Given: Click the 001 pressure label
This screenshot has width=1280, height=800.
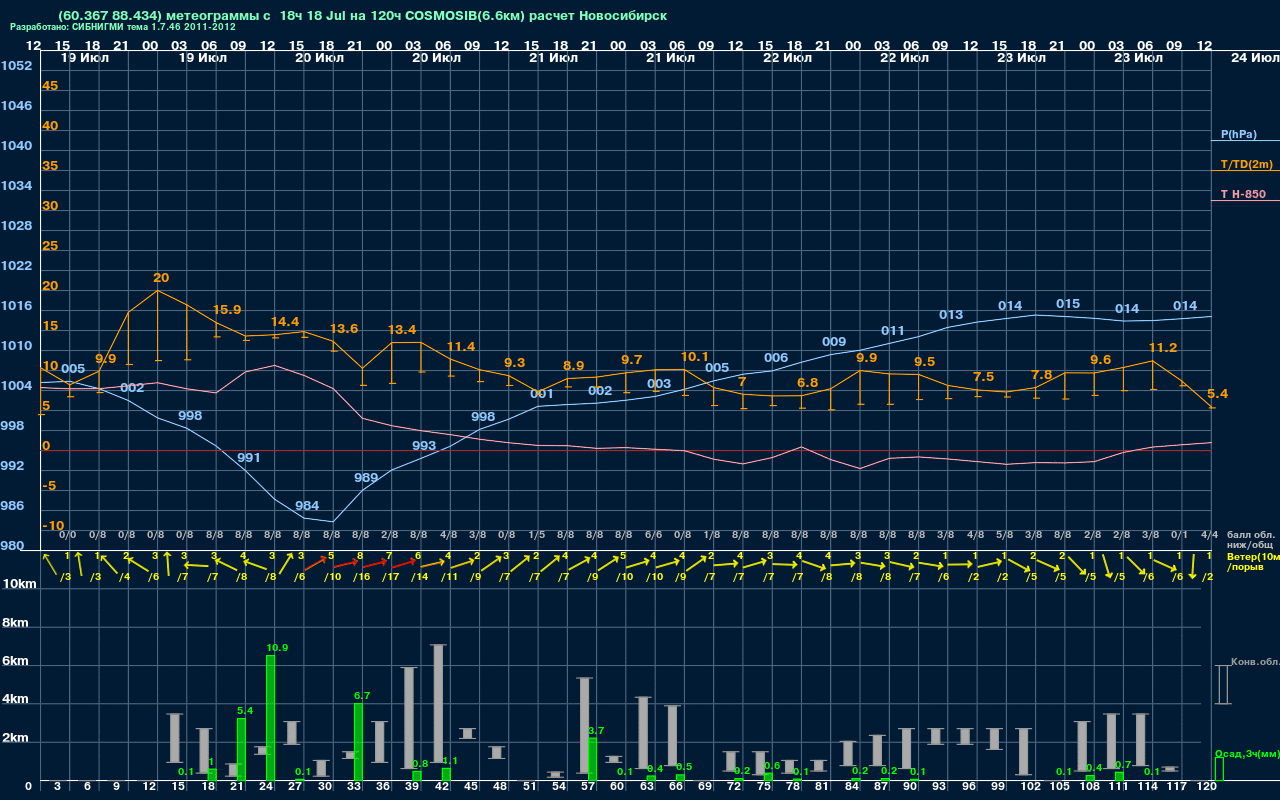Looking at the screenshot, I should click(x=542, y=394).
